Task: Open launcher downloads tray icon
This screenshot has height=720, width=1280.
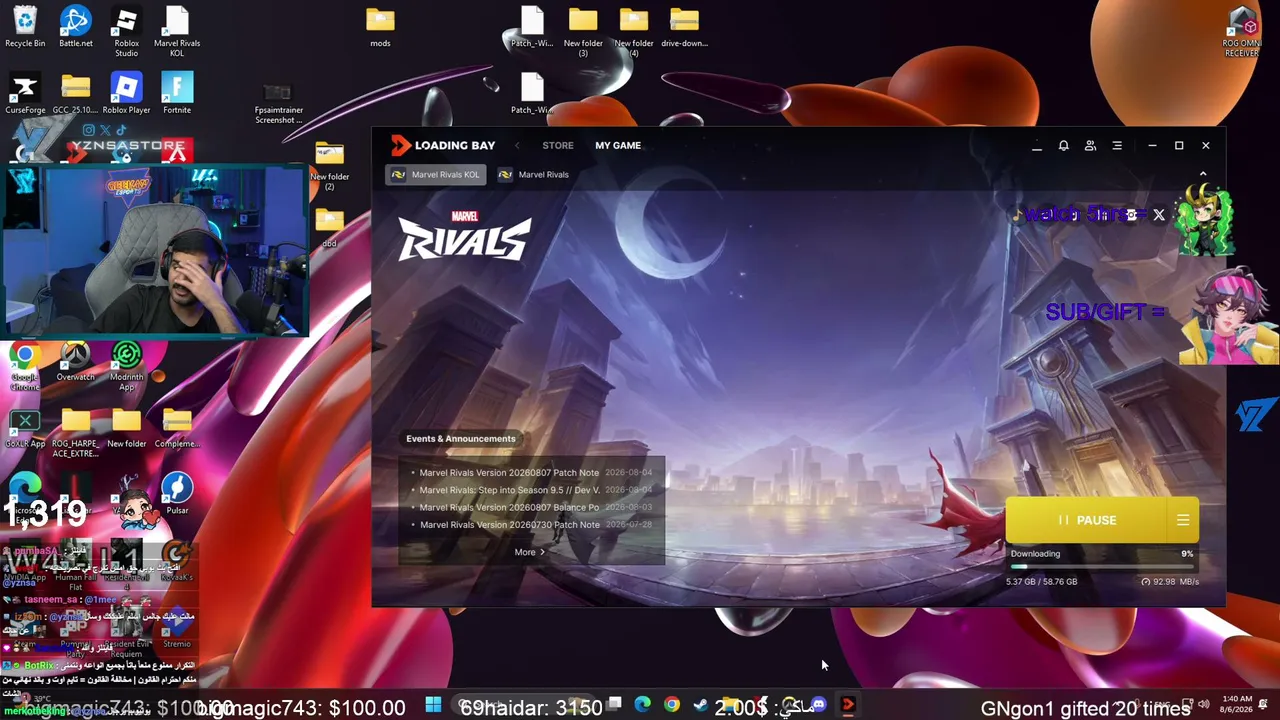Action: [x=1036, y=146]
